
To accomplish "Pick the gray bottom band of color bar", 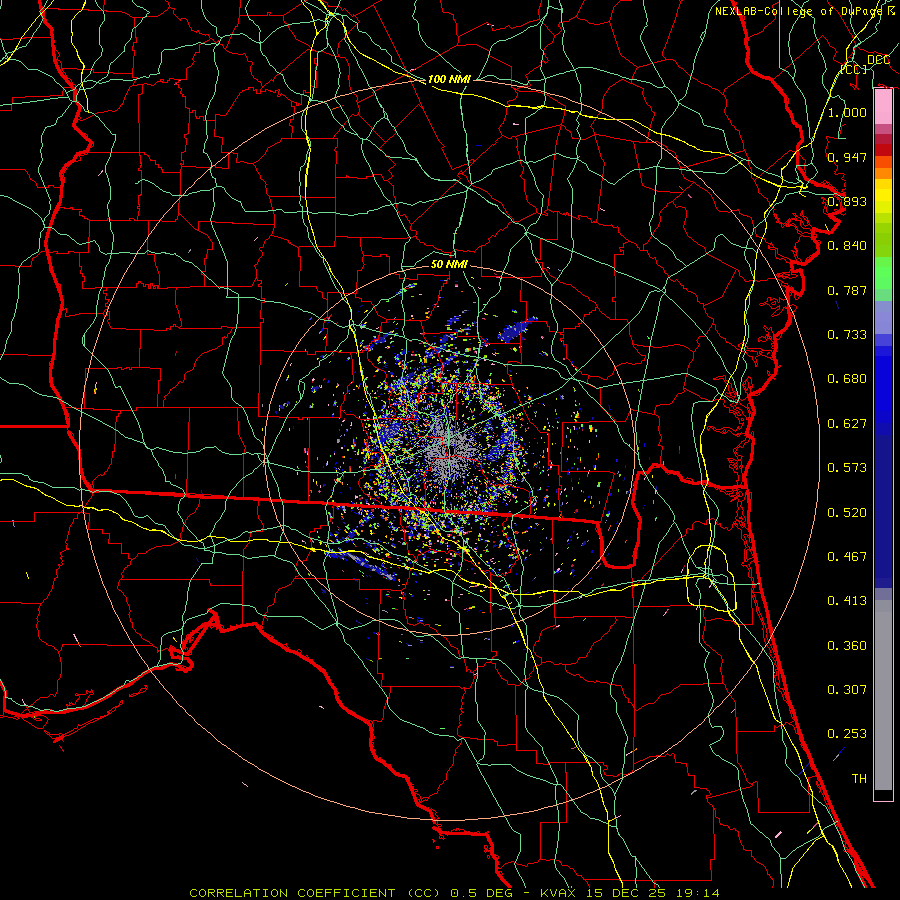I will click(x=883, y=695).
